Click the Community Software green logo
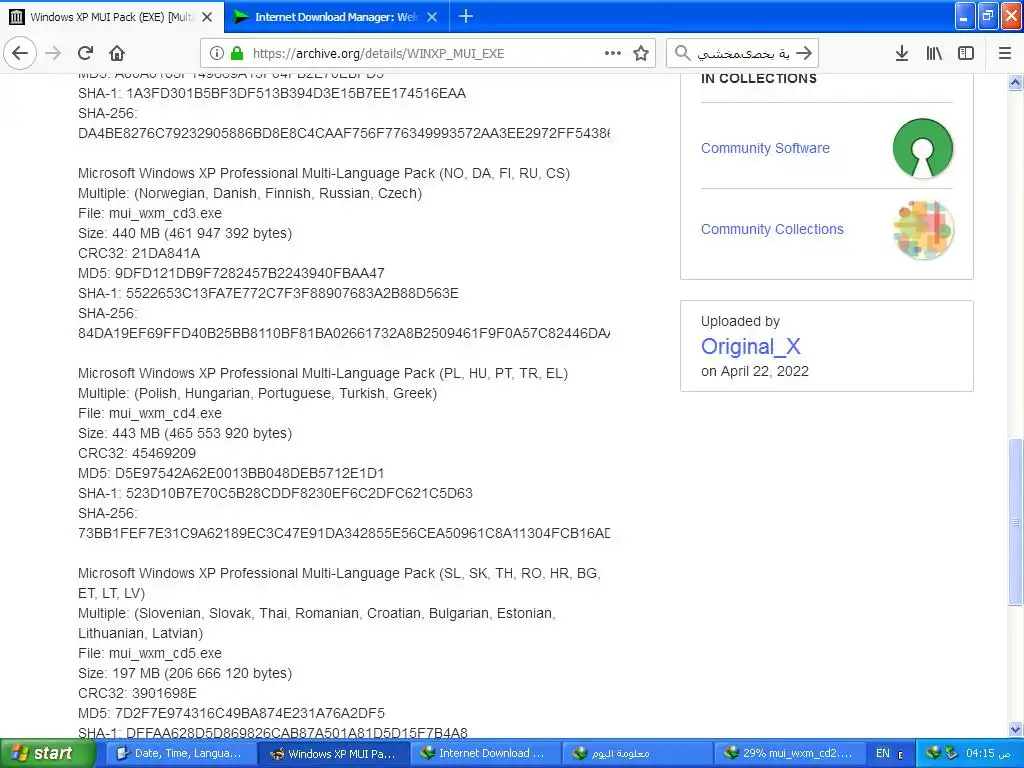 click(922, 148)
